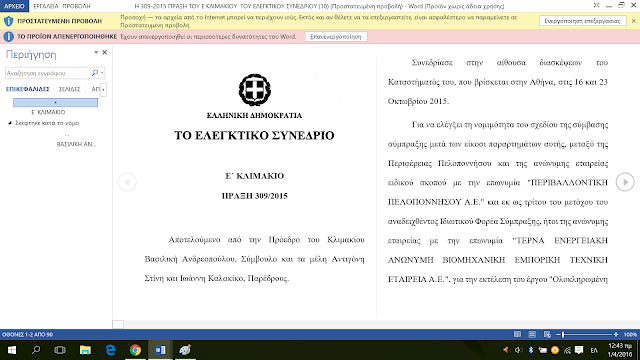Switch to Web Layout view in status bar
Image resolution: width=640 pixels, height=360 pixels.
coord(547,334)
